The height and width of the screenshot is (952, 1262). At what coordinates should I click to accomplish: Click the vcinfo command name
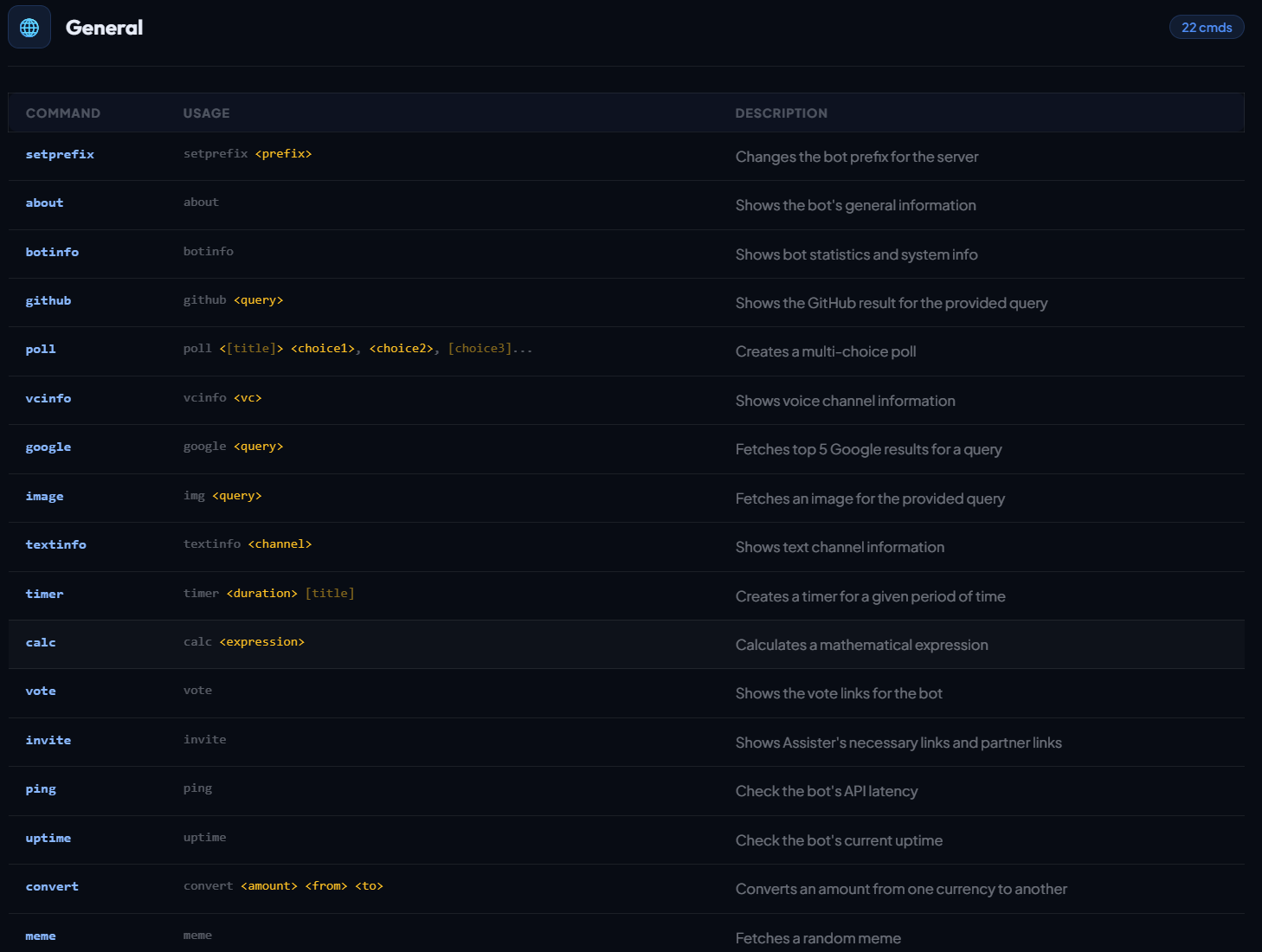coord(48,398)
